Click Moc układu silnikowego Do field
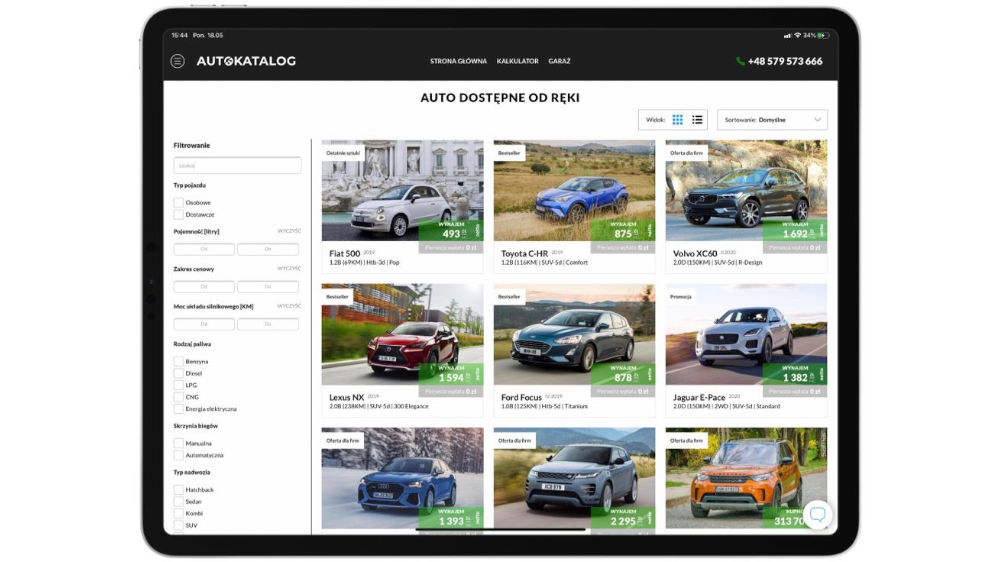This screenshot has width=1000, height=562. pos(268,325)
